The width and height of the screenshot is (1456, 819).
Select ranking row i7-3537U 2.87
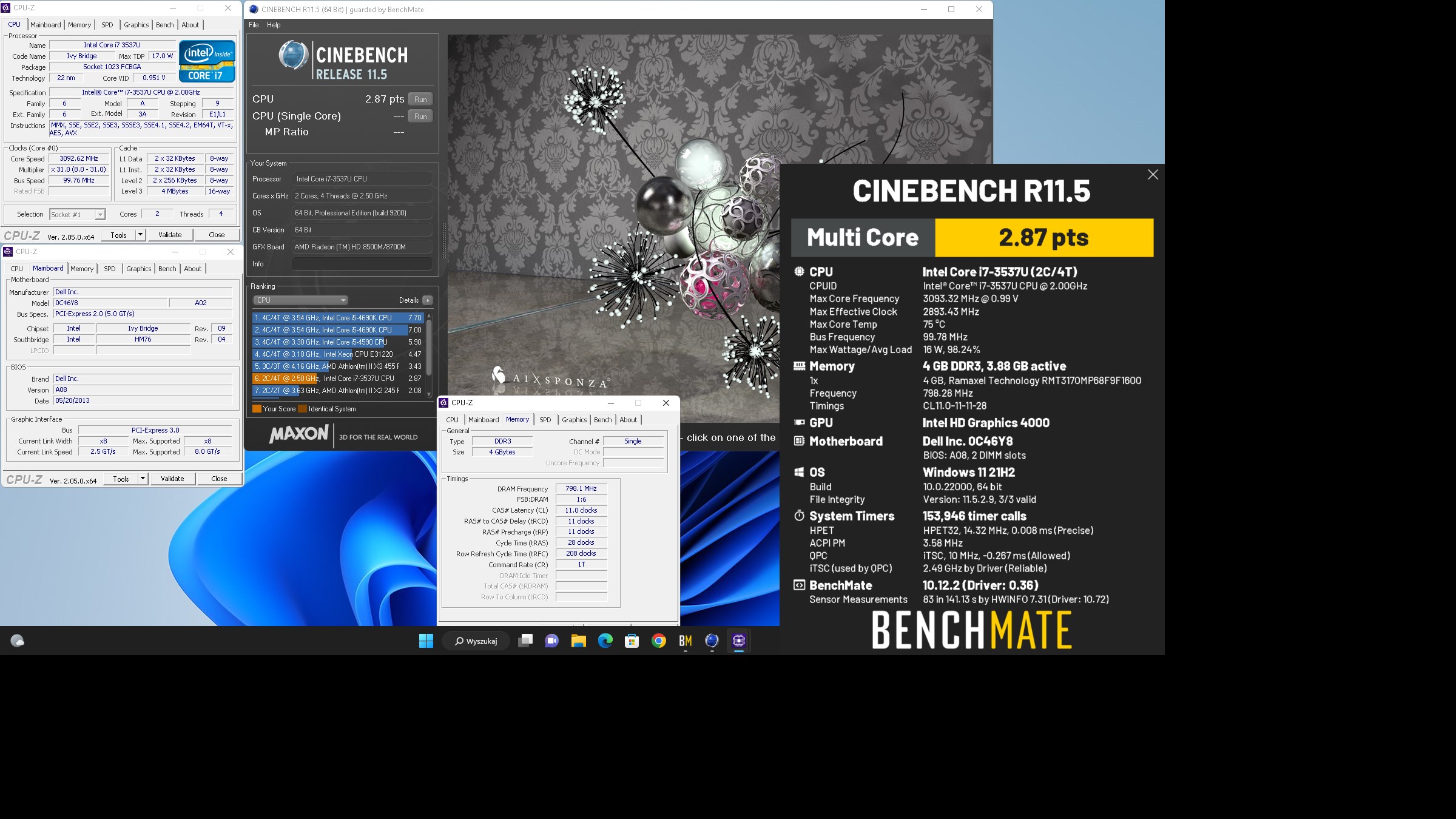pos(337,379)
